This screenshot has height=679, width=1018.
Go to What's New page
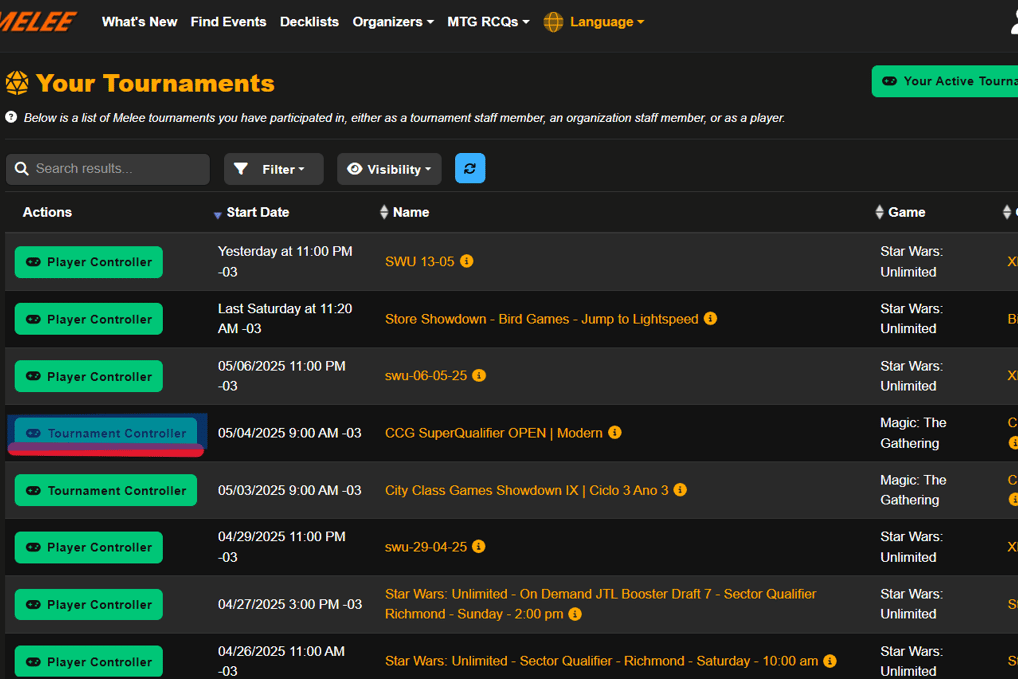pos(140,22)
